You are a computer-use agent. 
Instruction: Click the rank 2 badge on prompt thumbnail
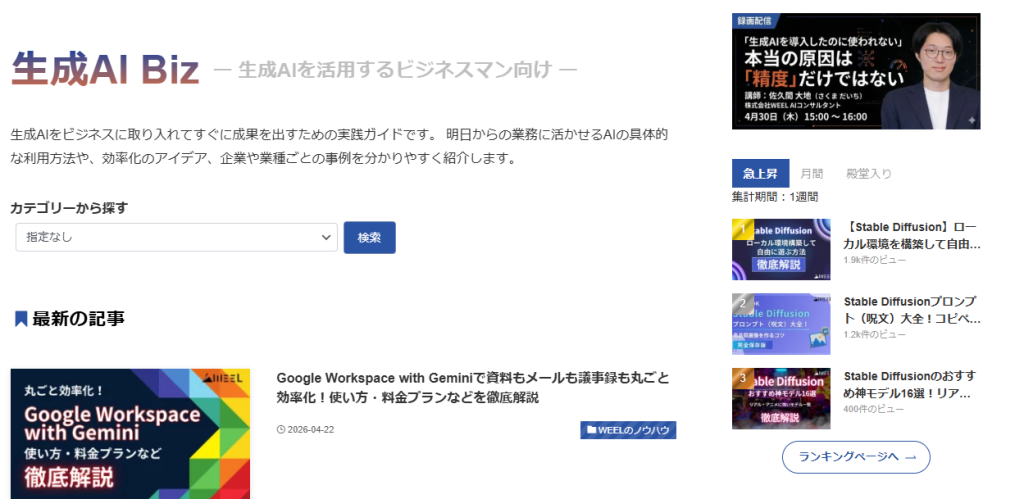[x=741, y=302]
